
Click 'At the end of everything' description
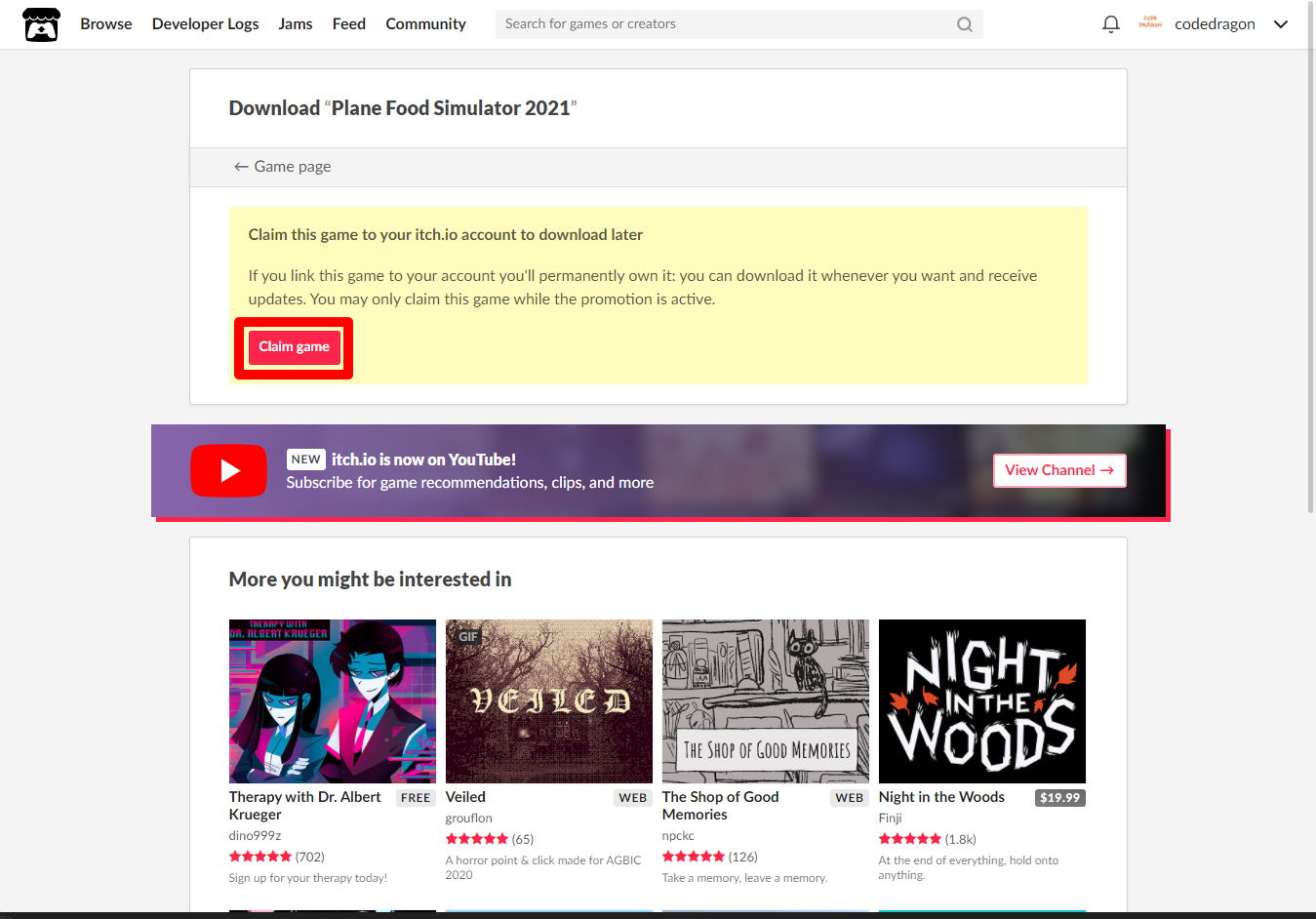click(969, 867)
